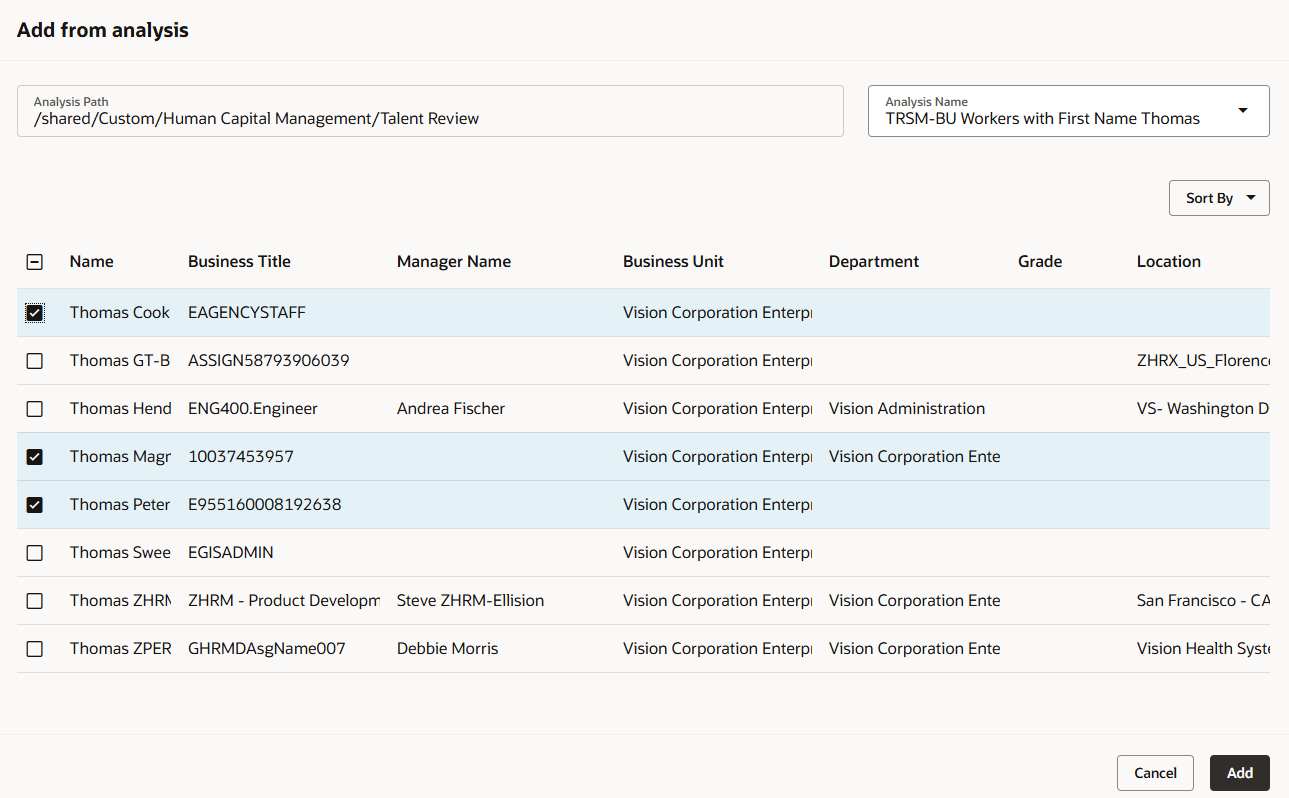The width and height of the screenshot is (1289, 798).
Task: Toggle the select-all checkbox in header
Action: tap(35, 261)
